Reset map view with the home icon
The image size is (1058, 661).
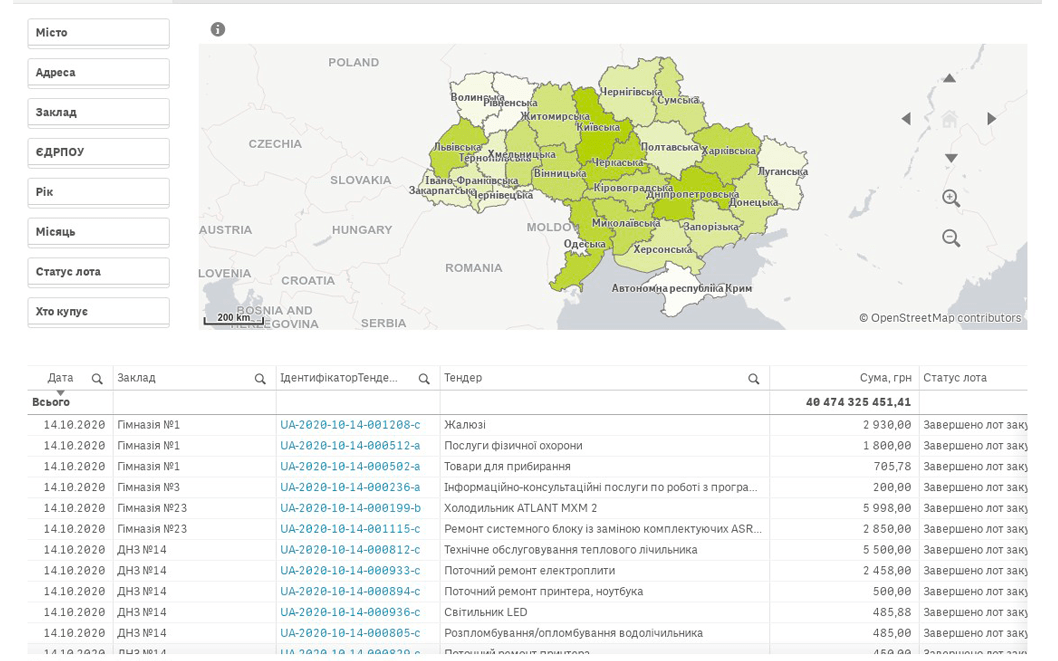[x=949, y=118]
